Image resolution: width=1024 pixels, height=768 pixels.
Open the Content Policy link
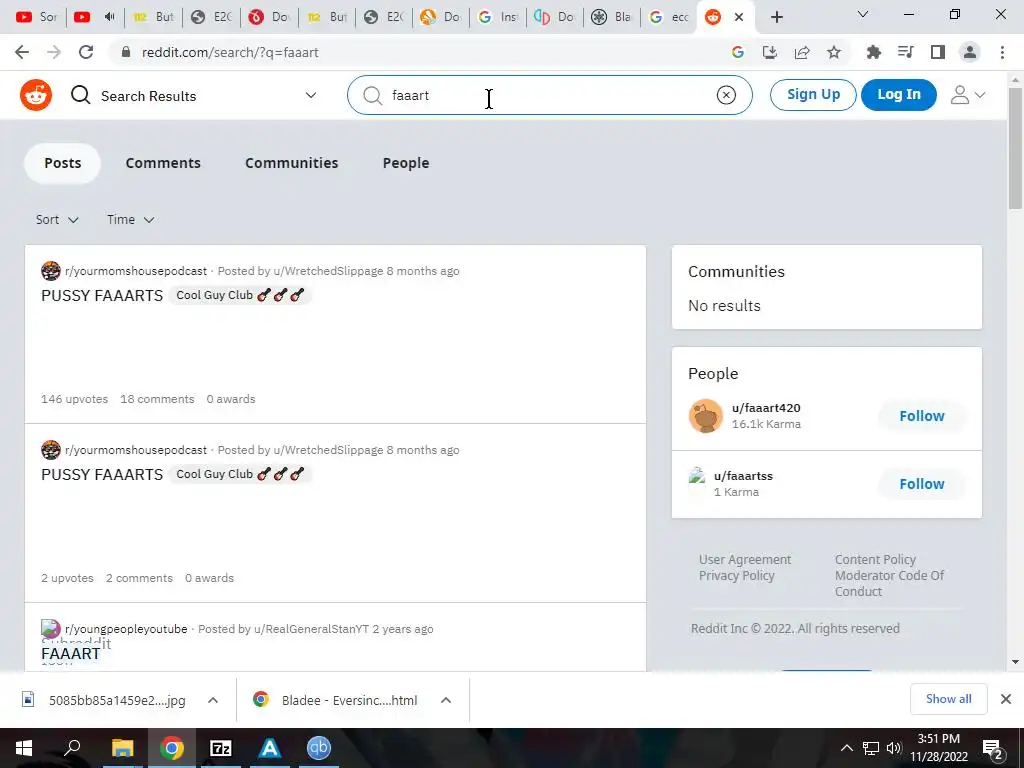pyautogui.click(x=875, y=560)
